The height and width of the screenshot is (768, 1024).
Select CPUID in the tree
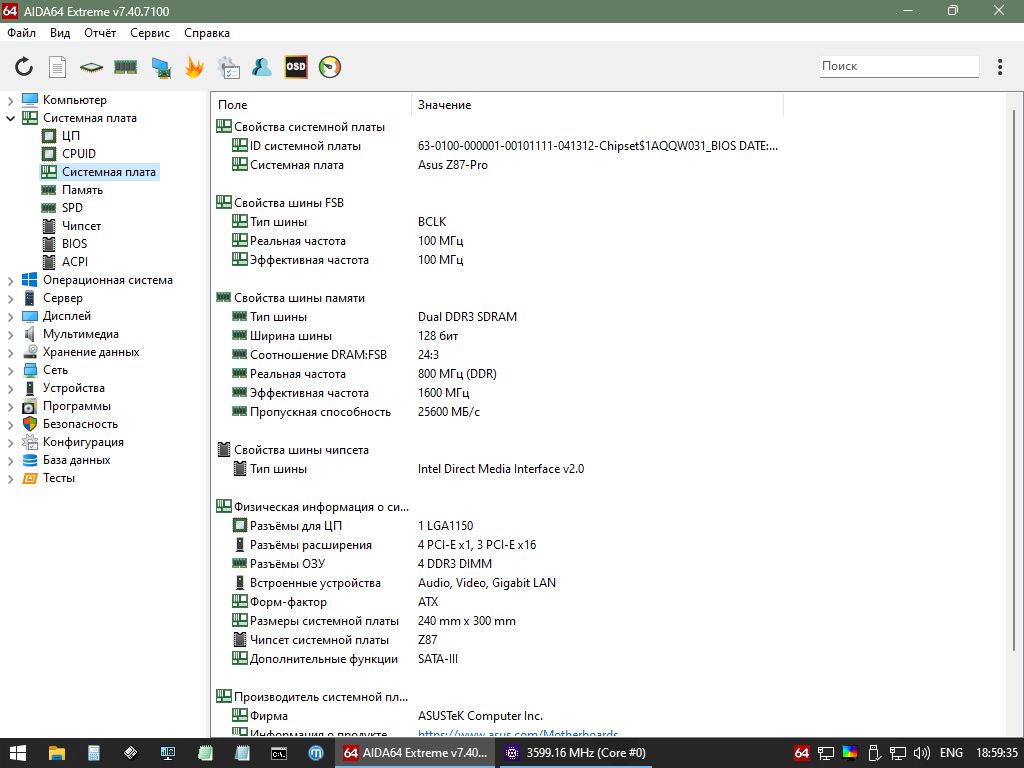79,153
